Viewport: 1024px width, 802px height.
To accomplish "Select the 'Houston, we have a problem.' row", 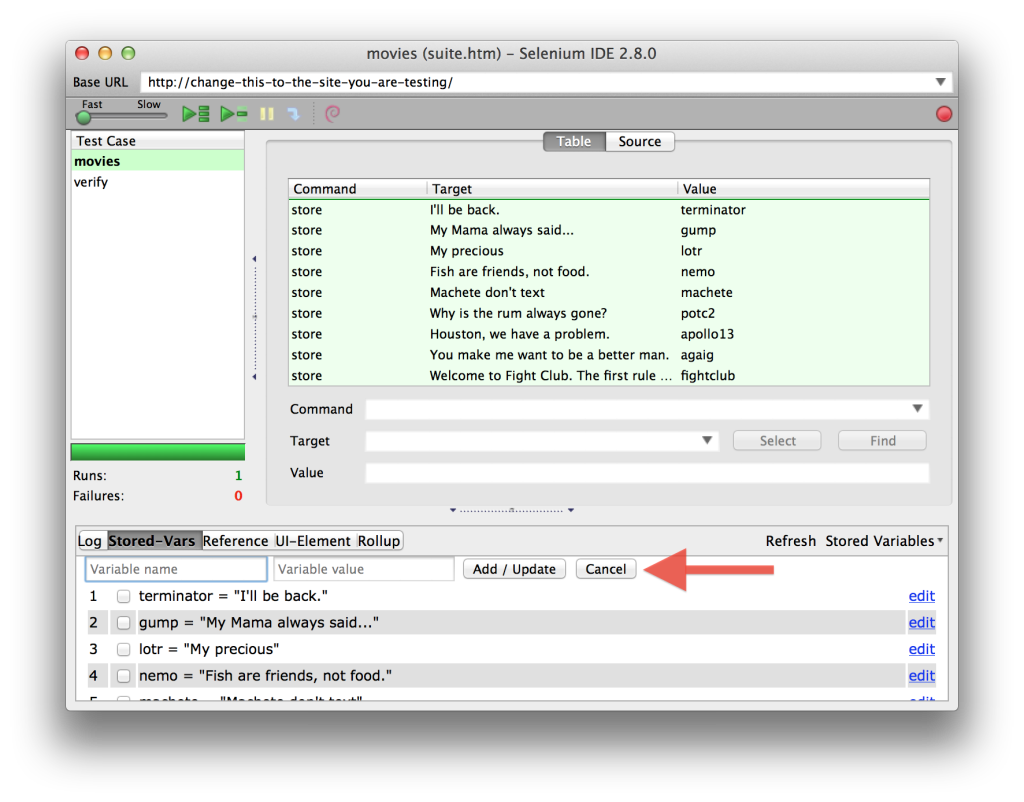I will point(609,334).
